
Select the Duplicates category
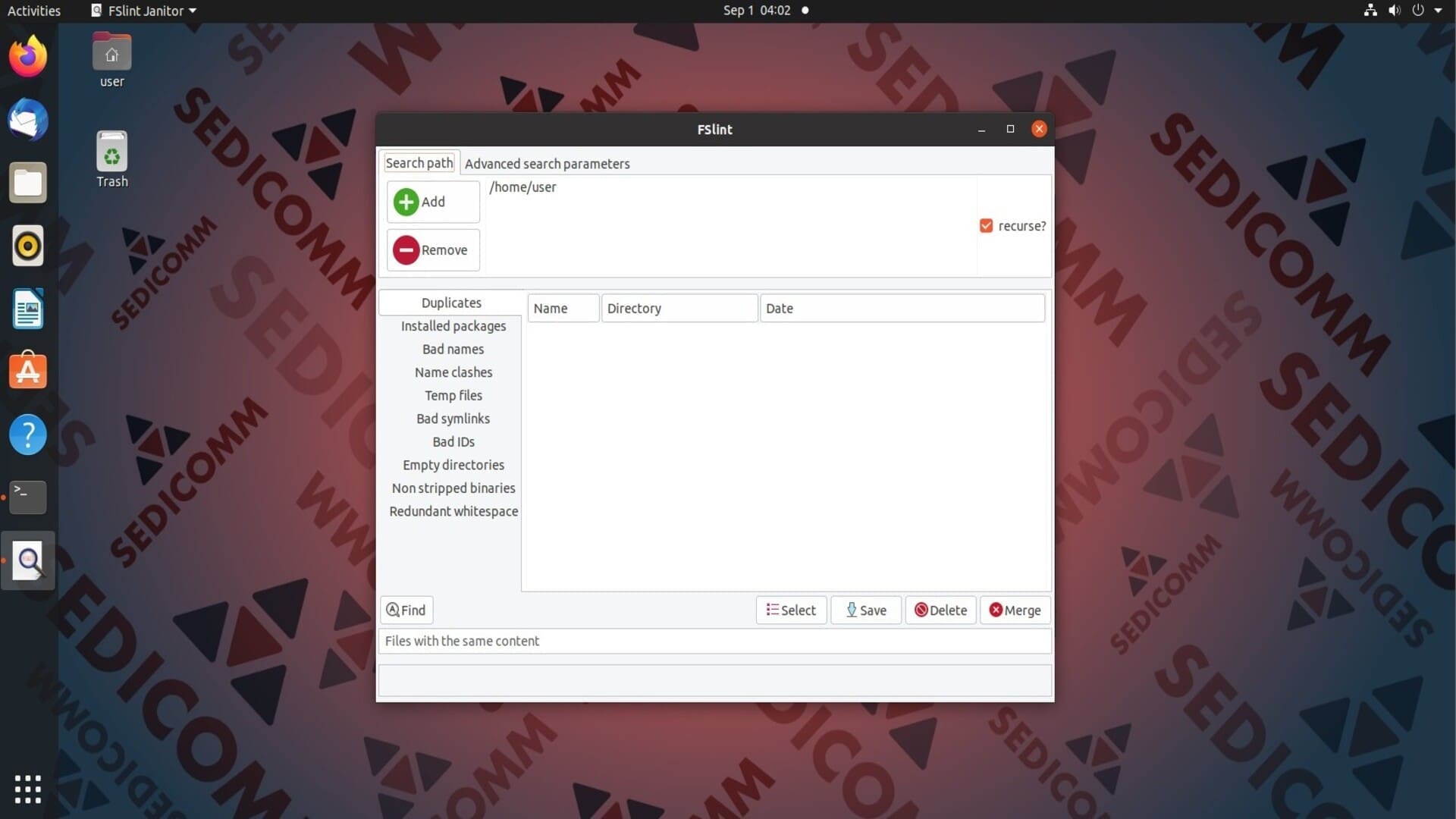(451, 303)
